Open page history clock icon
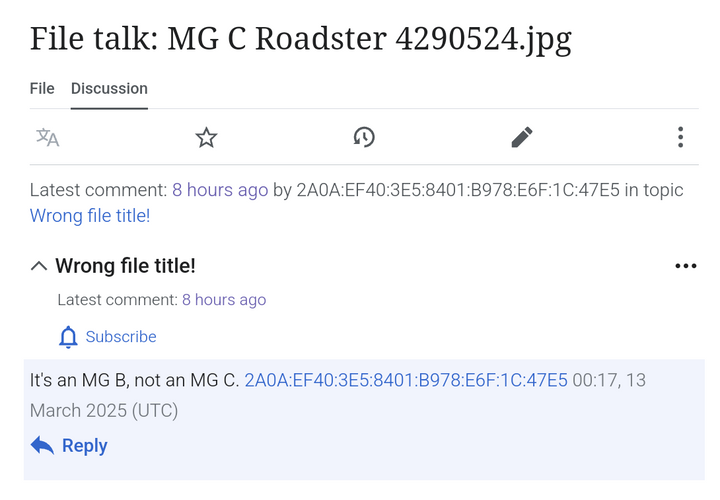 364,137
